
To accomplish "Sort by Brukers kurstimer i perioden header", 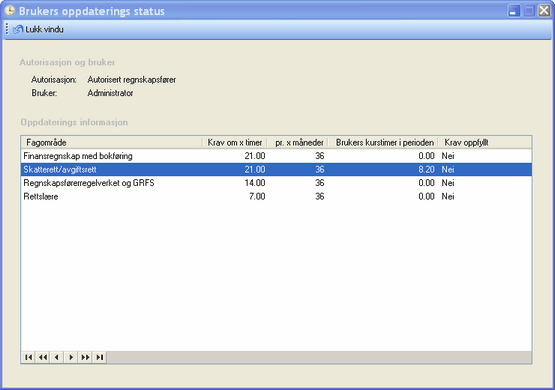I will (383, 142).
